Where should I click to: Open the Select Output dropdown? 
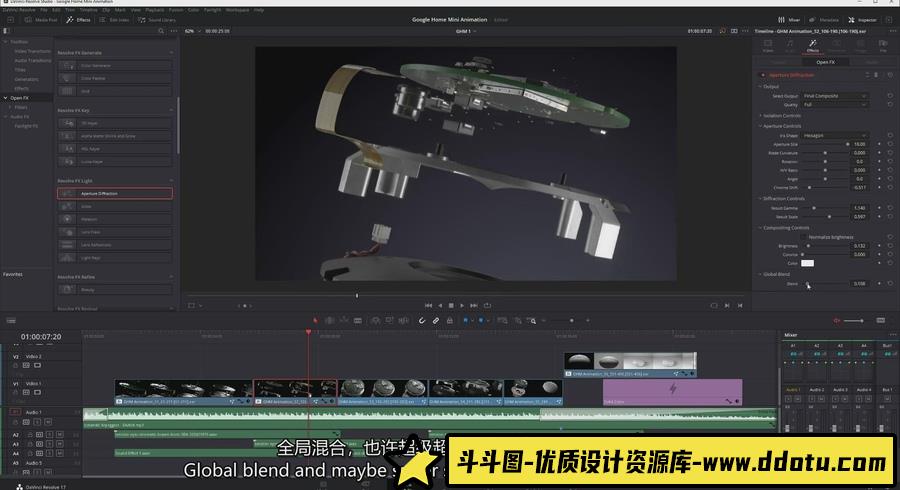[835, 96]
